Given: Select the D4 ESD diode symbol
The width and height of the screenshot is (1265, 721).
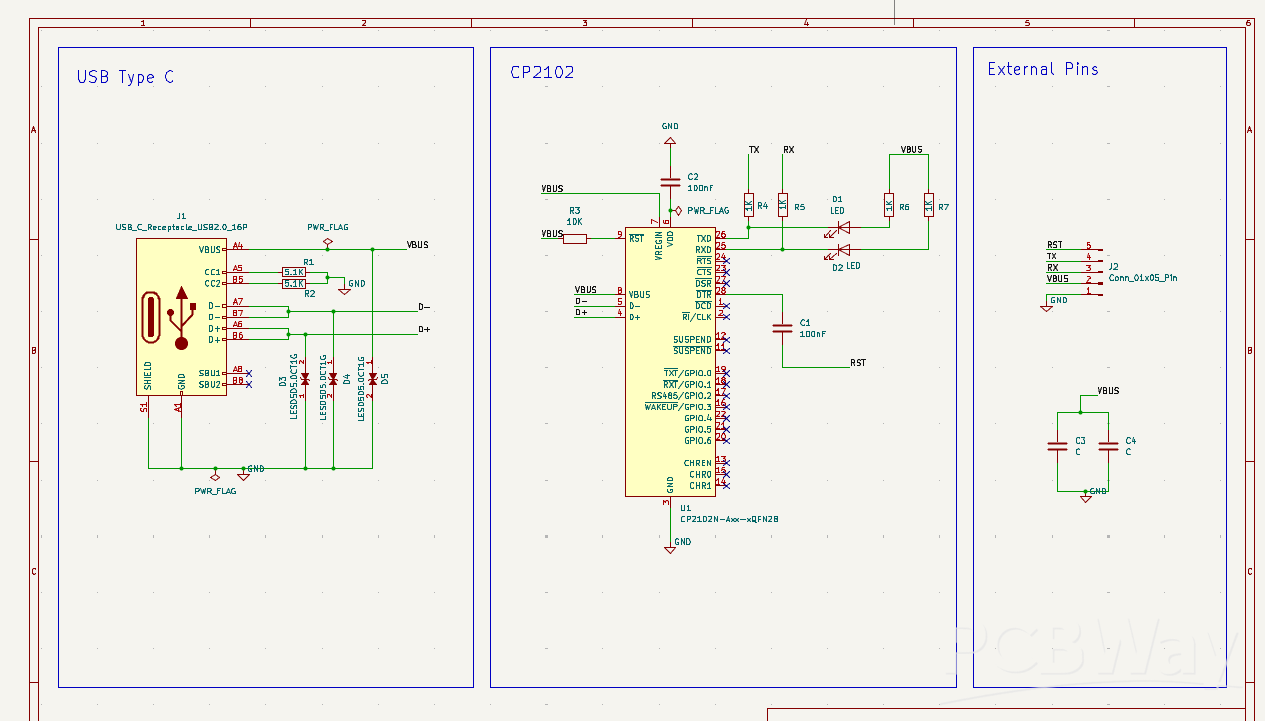Looking at the screenshot, I should (x=333, y=379).
